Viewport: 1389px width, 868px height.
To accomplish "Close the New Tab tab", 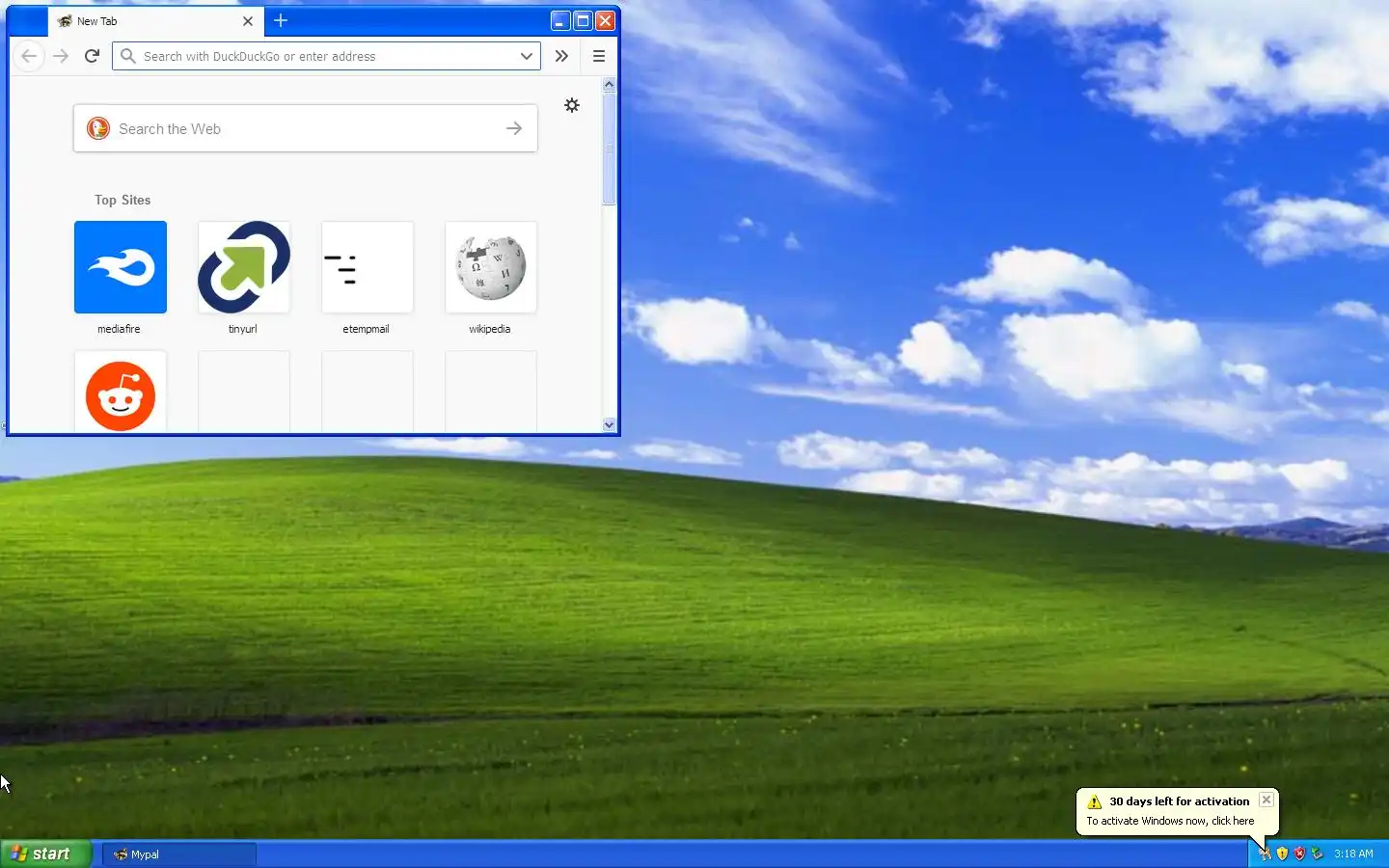I will pos(248,21).
